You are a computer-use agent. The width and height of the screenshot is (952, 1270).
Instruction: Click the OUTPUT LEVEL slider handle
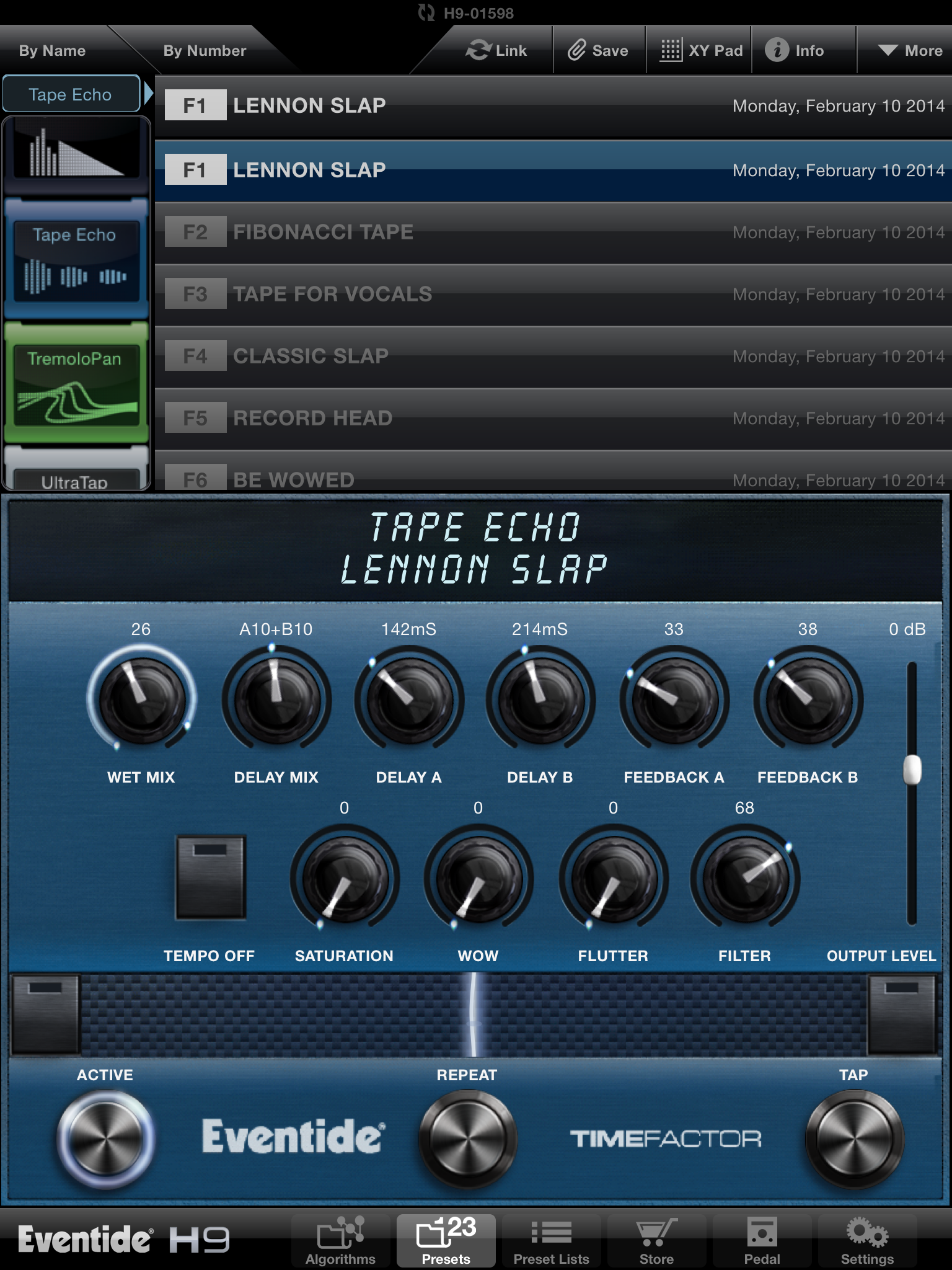coord(912,770)
